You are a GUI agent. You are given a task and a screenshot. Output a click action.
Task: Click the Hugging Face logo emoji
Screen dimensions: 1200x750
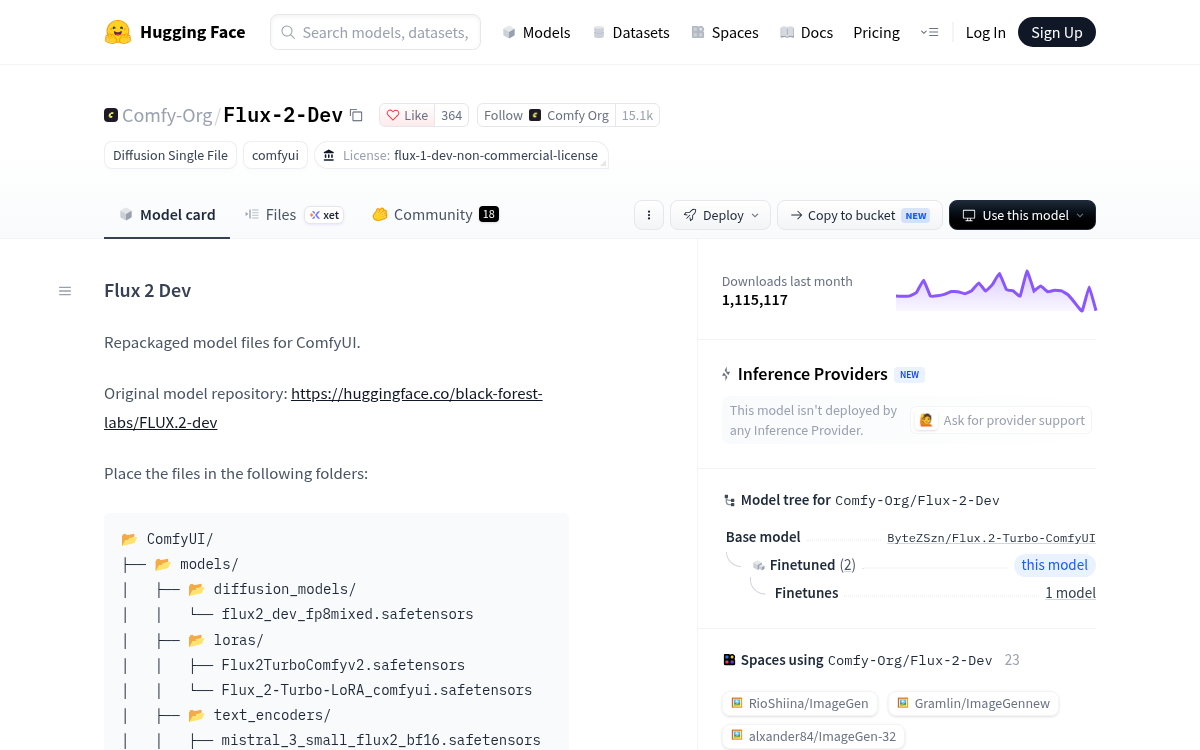pos(118,32)
